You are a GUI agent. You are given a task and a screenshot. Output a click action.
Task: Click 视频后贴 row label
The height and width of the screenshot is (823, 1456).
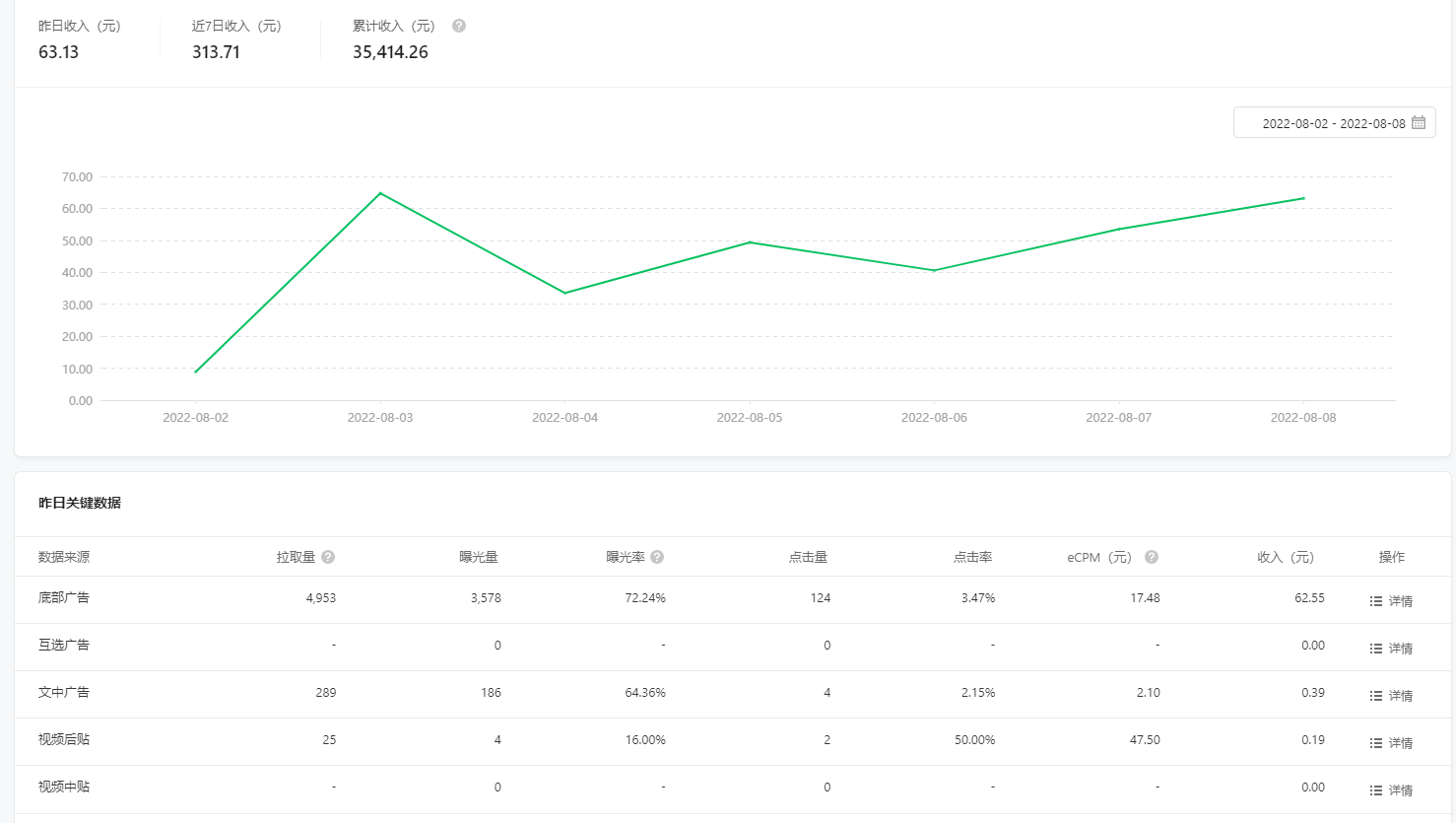[x=64, y=739]
